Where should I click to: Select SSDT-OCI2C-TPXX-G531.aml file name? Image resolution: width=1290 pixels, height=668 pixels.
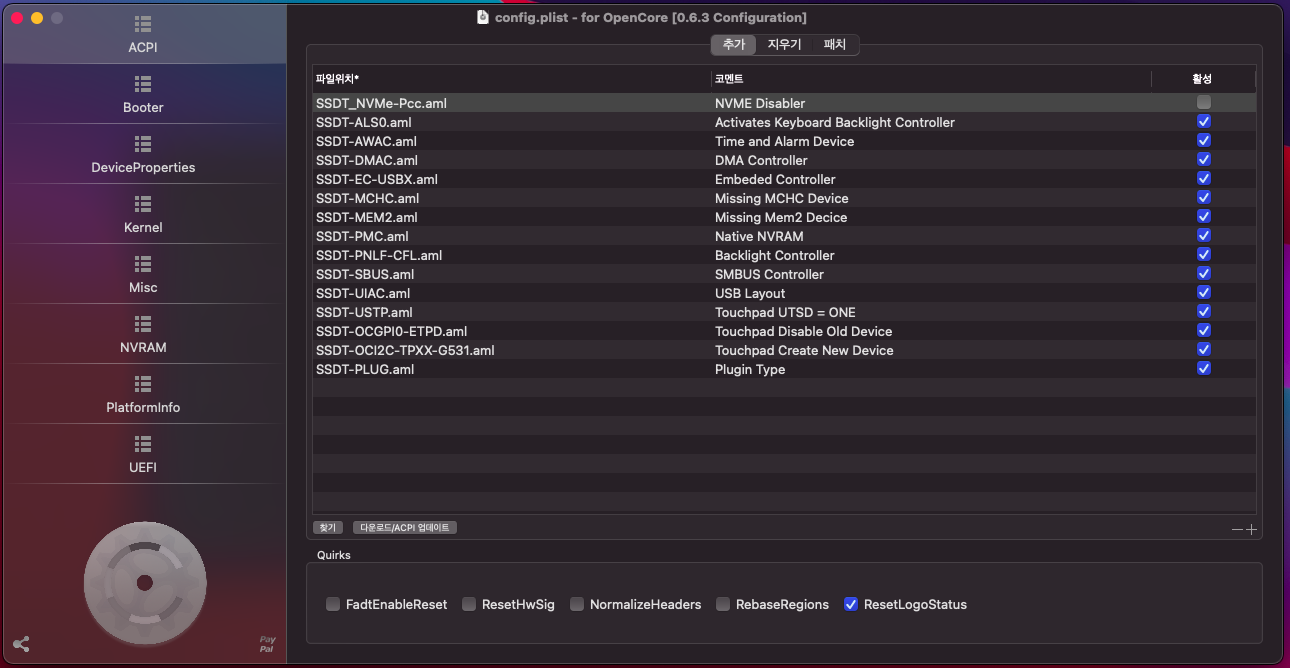(405, 350)
